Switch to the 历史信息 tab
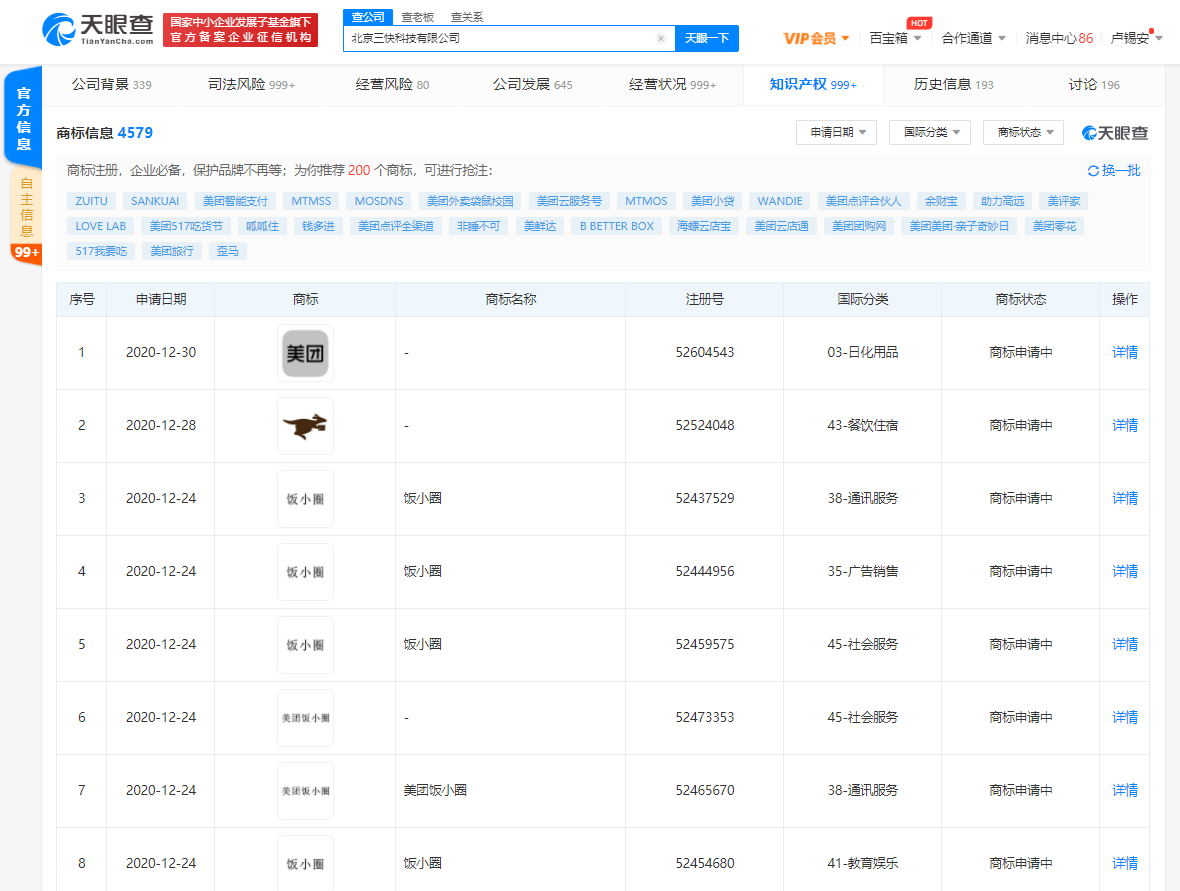The height and width of the screenshot is (891, 1180). (953, 85)
